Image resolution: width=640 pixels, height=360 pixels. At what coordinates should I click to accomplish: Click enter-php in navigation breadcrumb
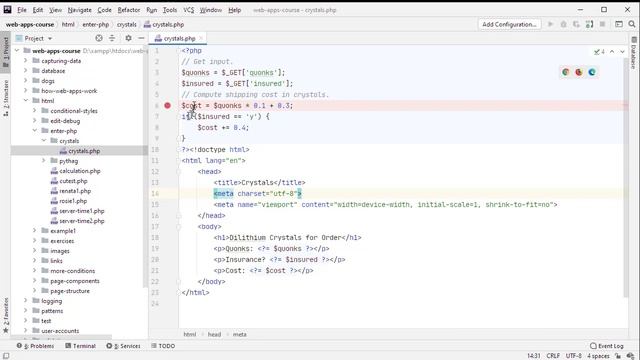pyautogui.click(x=96, y=24)
